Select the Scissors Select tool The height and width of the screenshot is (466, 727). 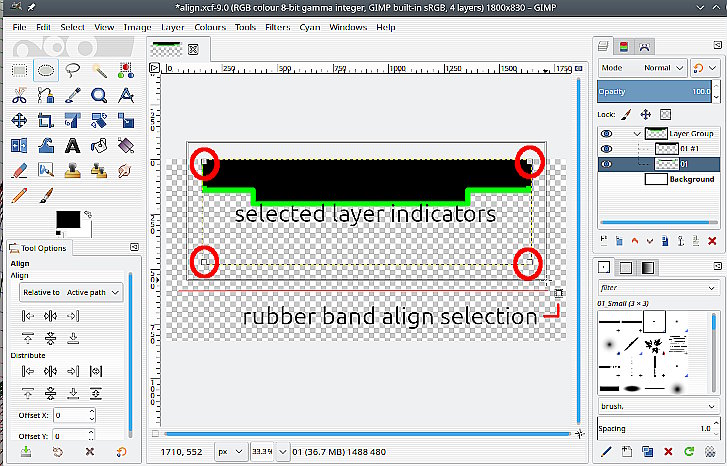point(19,96)
